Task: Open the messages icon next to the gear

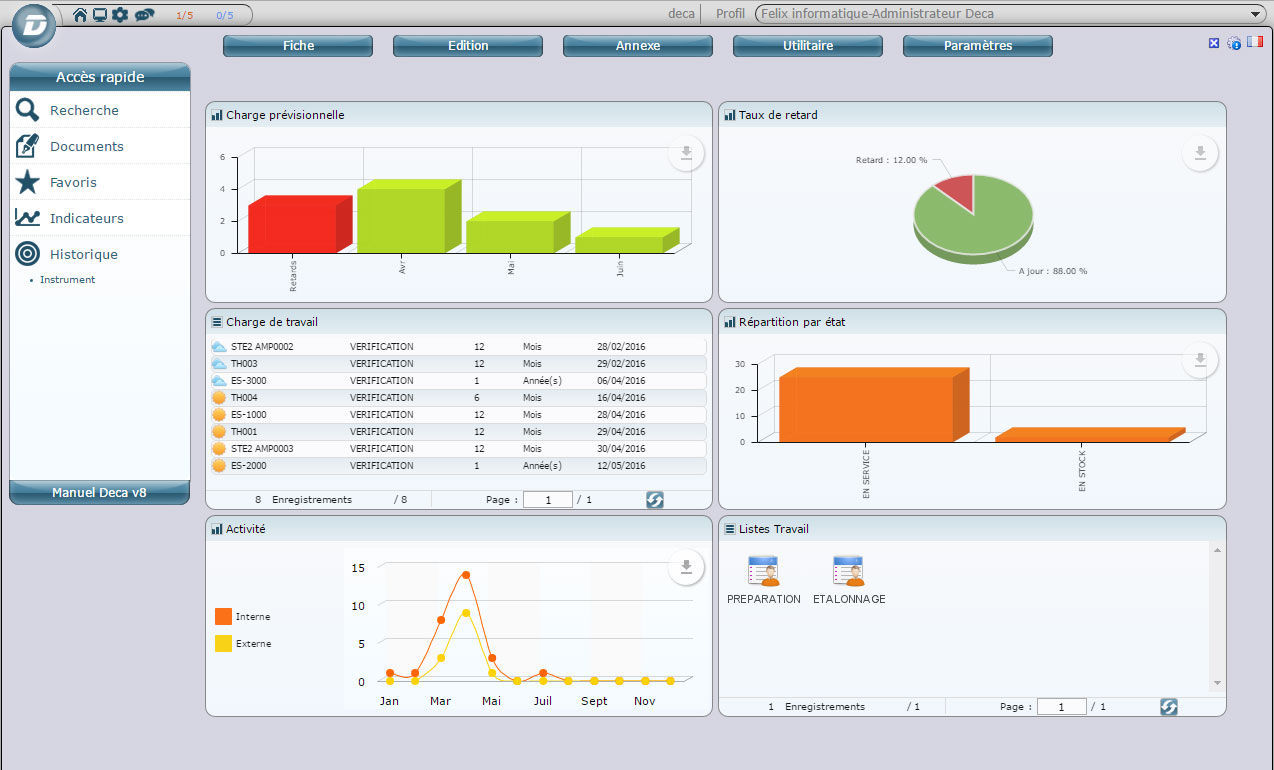Action: (x=145, y=15)
